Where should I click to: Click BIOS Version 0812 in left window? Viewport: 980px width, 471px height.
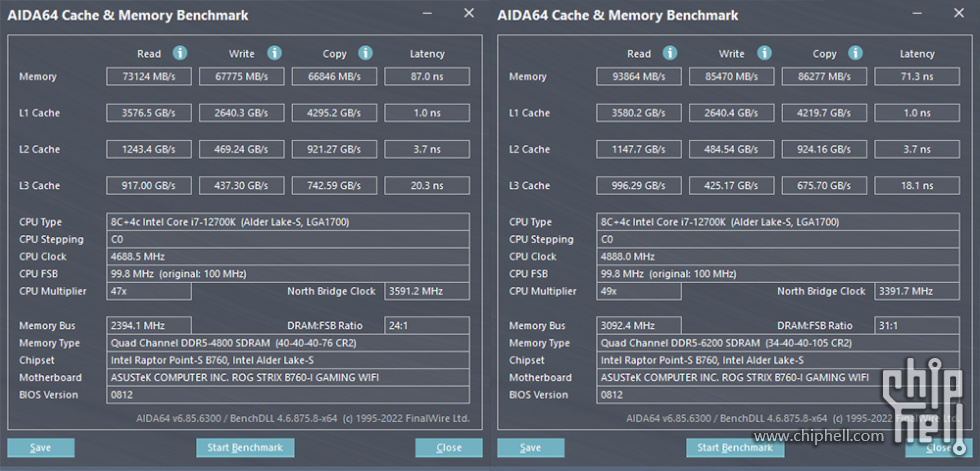click(288, 395)
